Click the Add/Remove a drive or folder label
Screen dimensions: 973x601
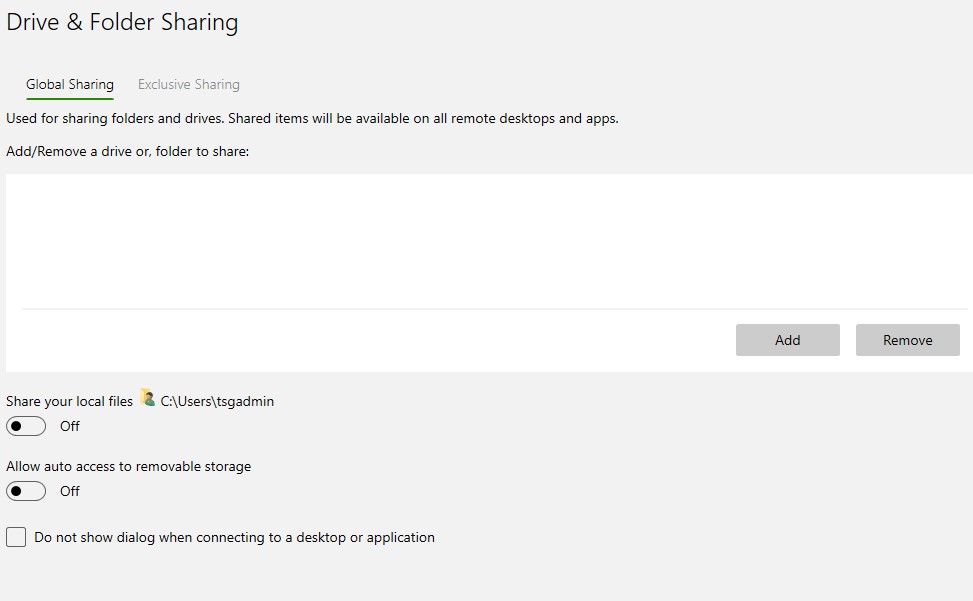(x=127, y=152)
